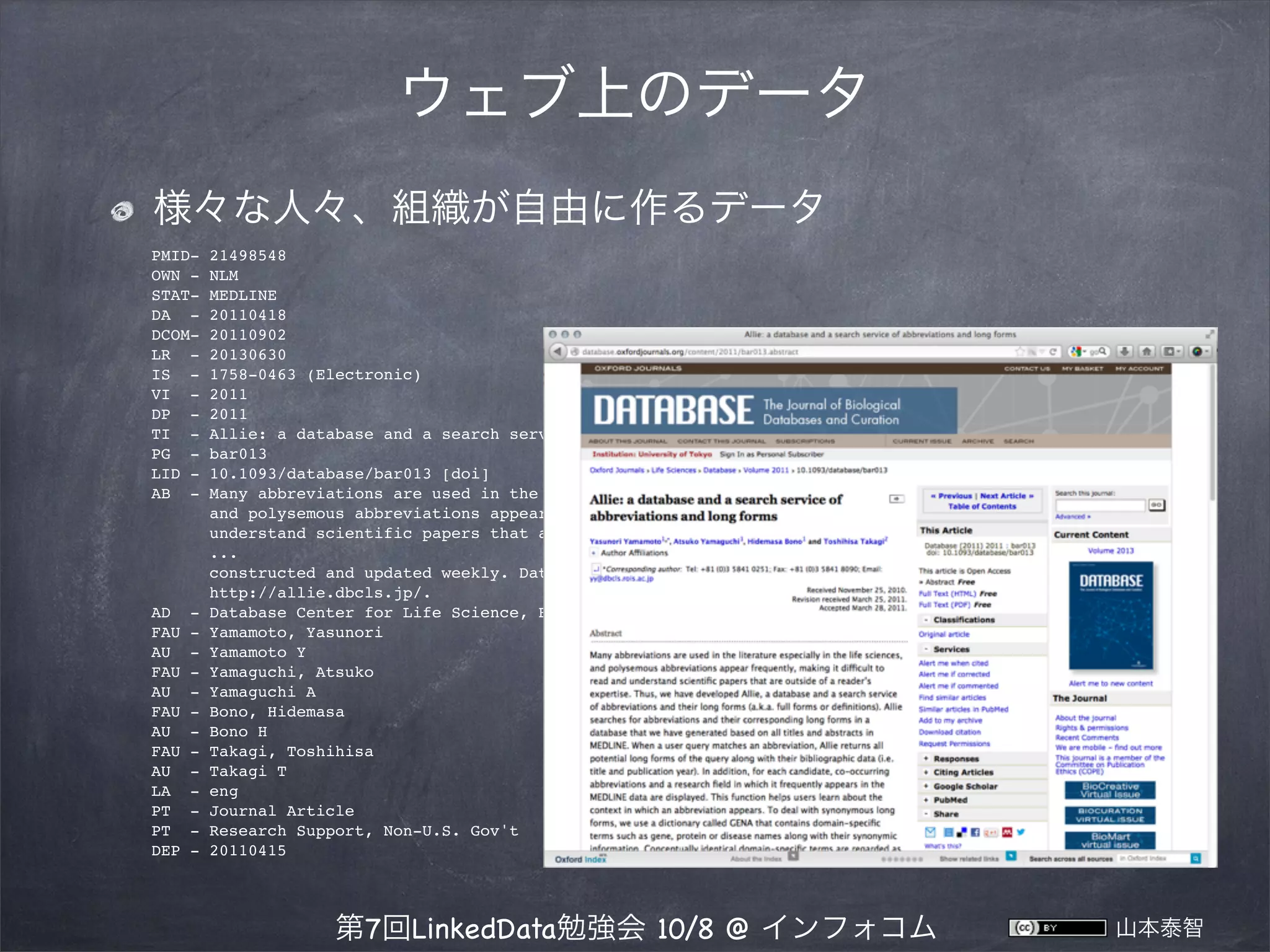Viewport: 1270px width, 952px height.
Task: Share article on Delicious icon
Action: coord(962,832)
